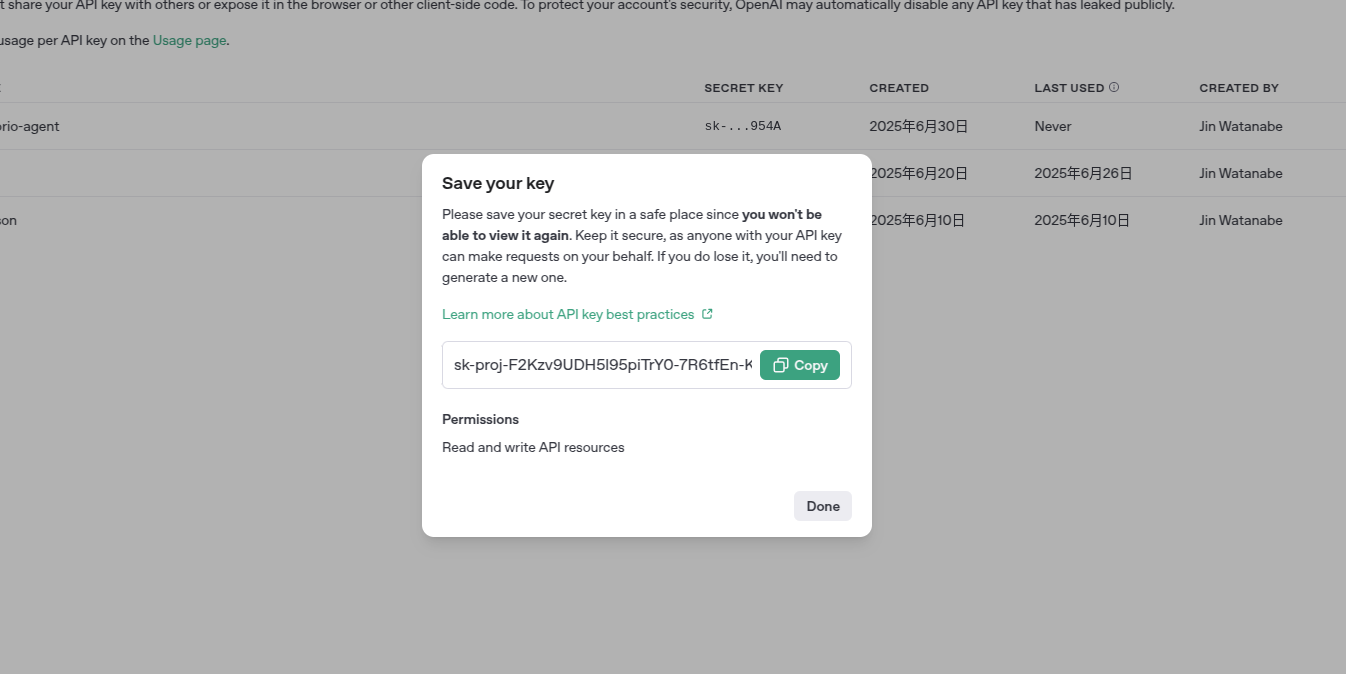Open Learn more about API key best practices
1346x674 pixels.
(567, 314)
